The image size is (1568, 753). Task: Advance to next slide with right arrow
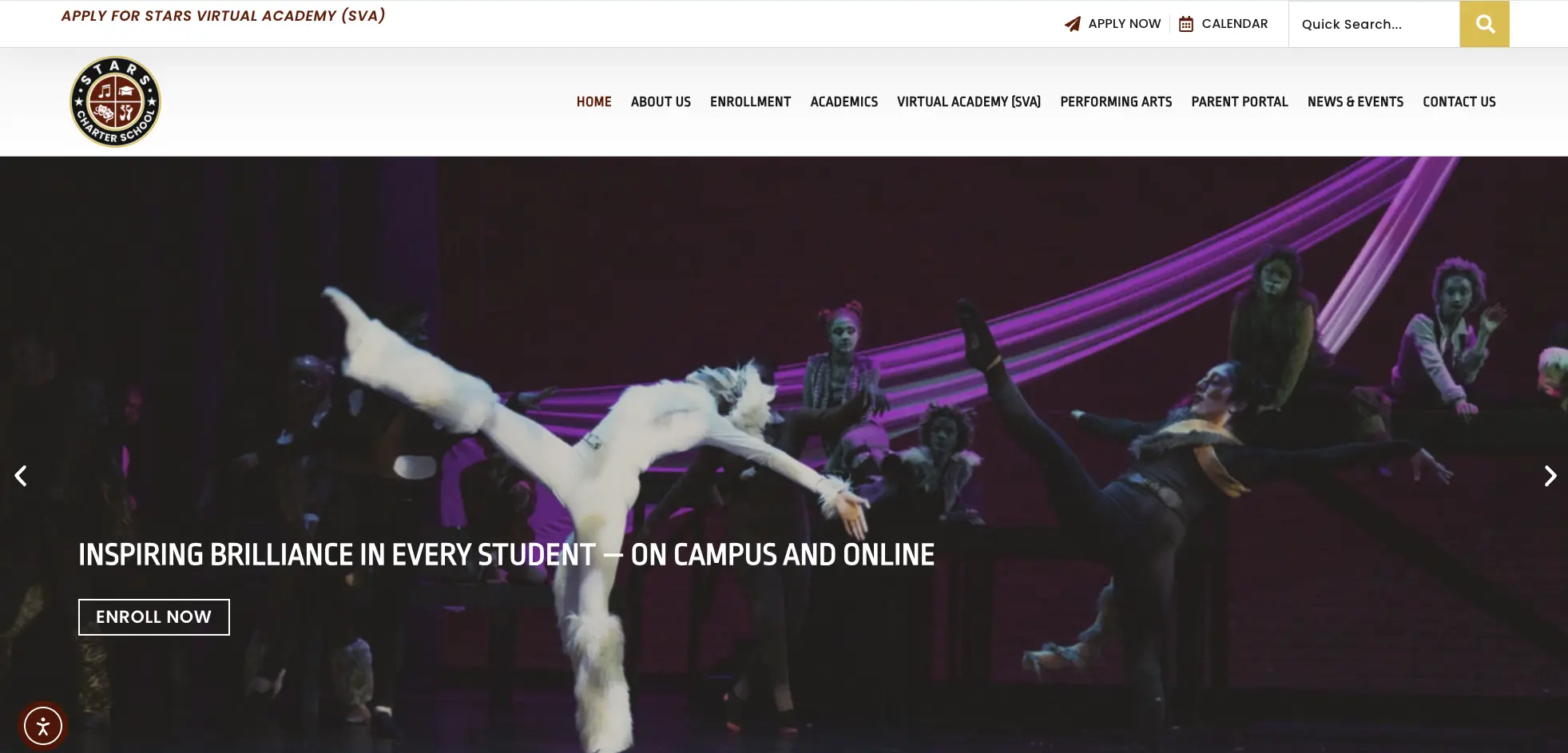[x=1550, y=476]
